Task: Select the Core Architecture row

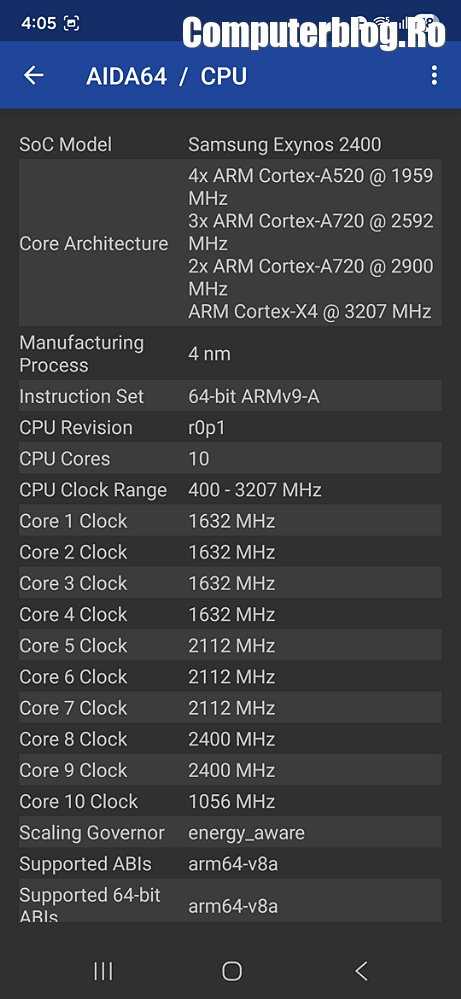Action: coord(230,243)
